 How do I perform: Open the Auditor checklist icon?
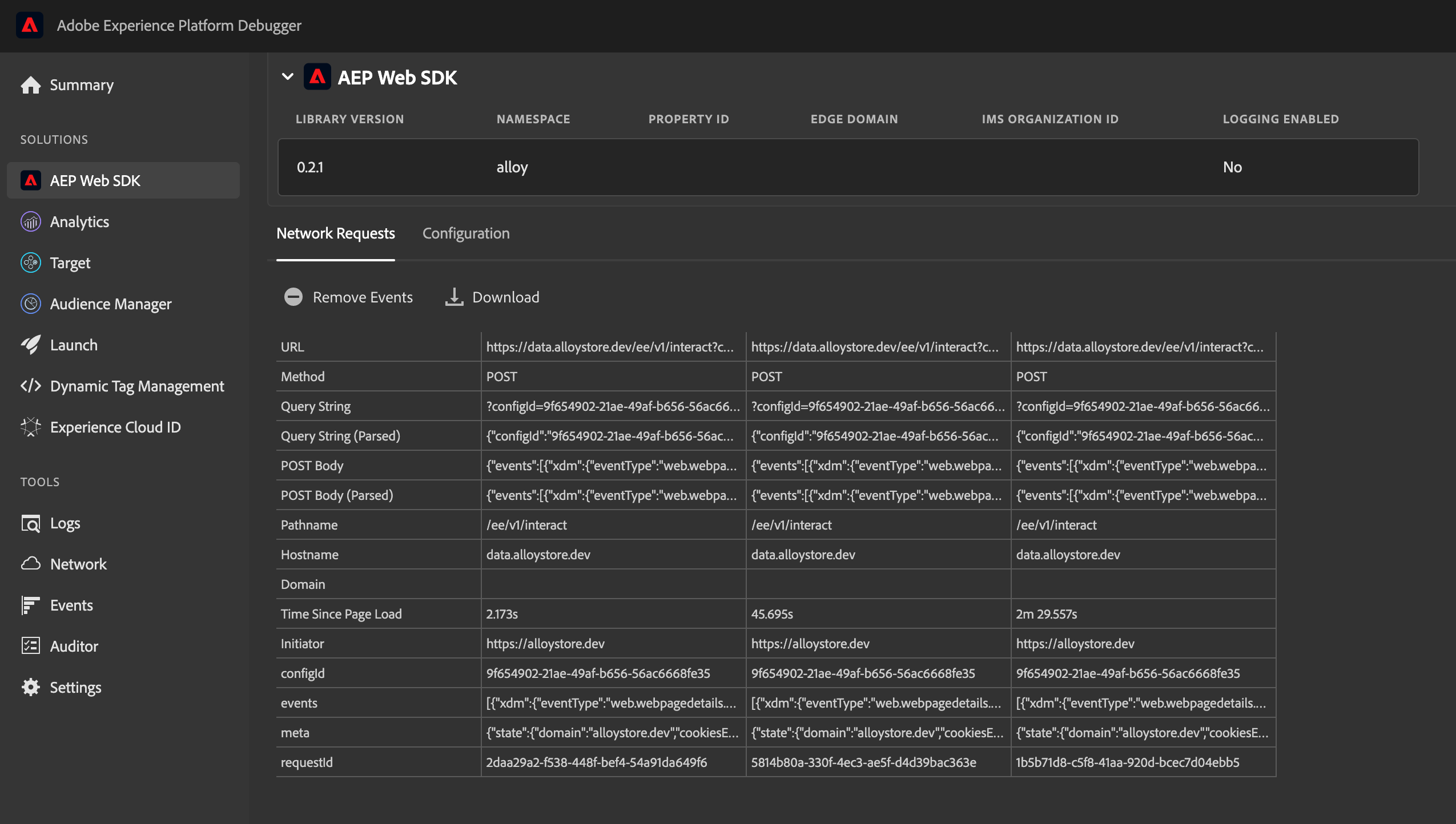coord(31,646)
